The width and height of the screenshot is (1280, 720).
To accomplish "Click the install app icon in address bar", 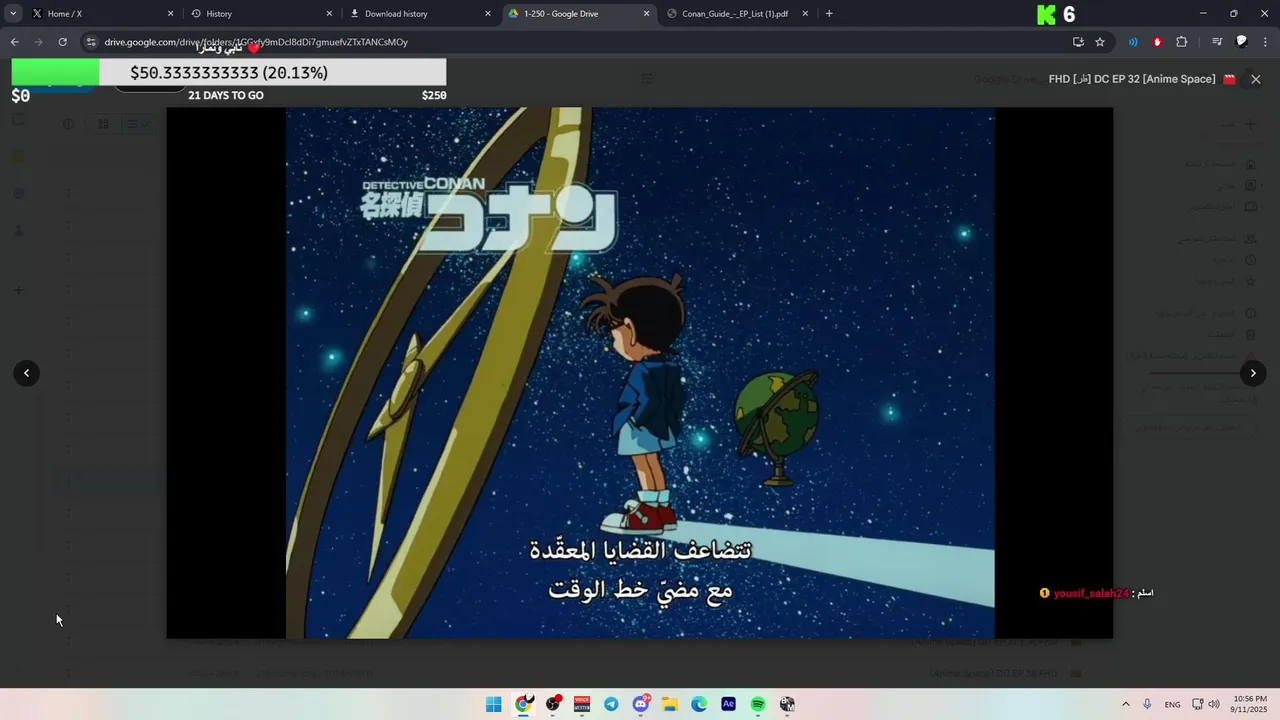I will pos(1078,42).
